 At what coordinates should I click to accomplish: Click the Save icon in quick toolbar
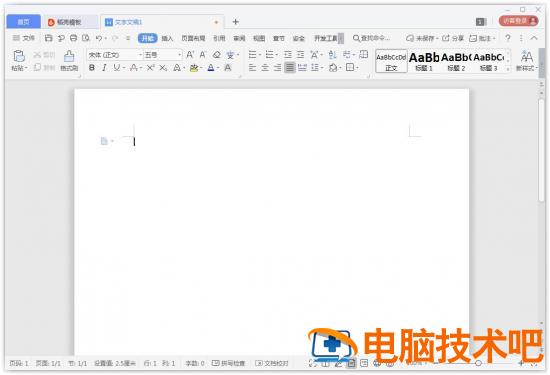tap(48, 38)
